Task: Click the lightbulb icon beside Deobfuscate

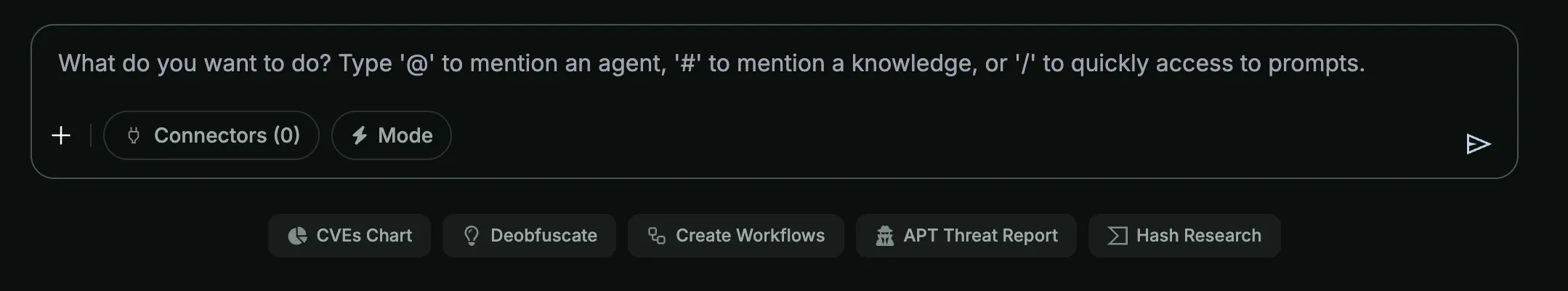Action: pos(471,236)
